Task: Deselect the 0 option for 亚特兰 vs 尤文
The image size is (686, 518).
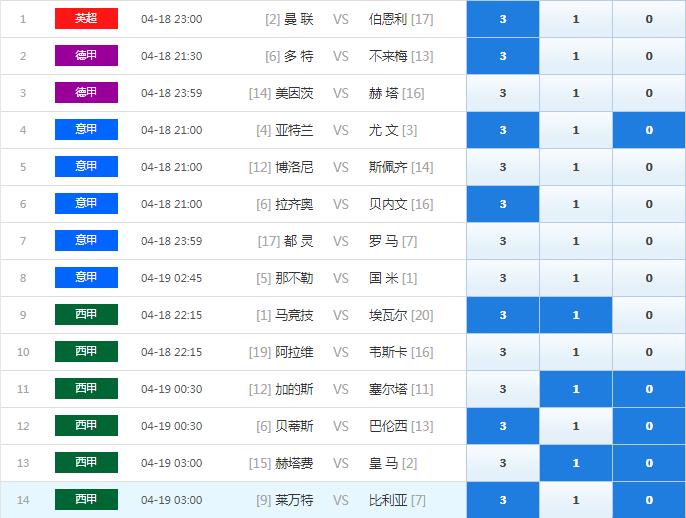Action: (x=649, y=130)
